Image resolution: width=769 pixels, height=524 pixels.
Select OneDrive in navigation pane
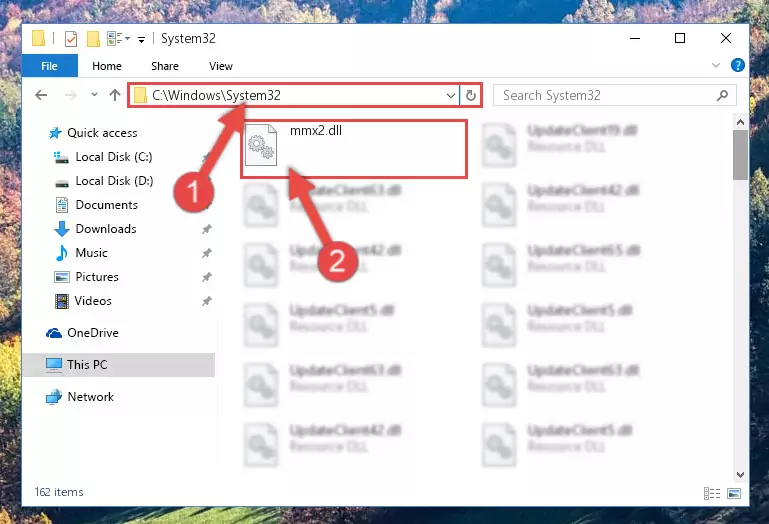coord(82,333)
